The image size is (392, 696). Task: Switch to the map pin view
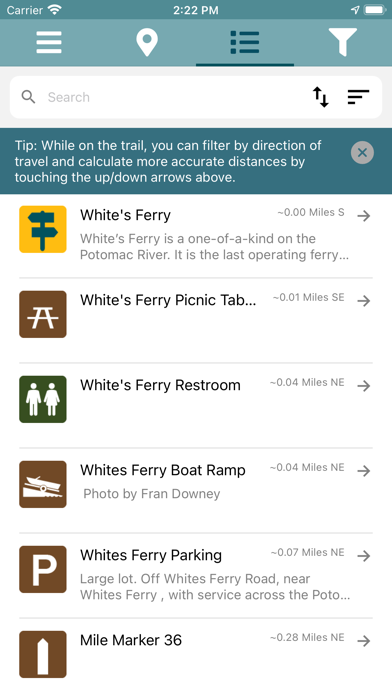[x=147, y=42]
